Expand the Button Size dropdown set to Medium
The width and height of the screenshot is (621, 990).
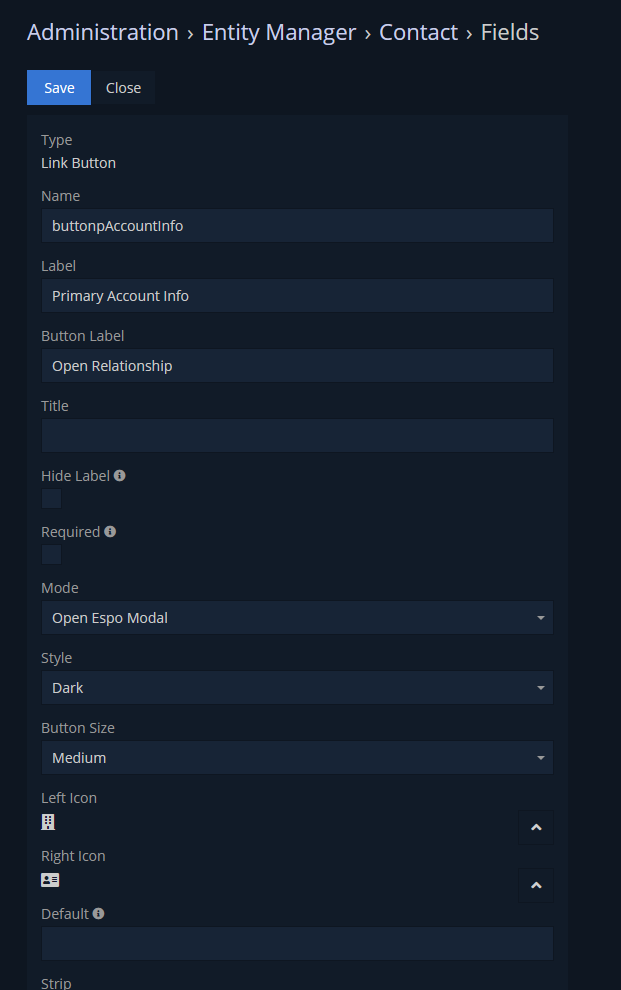click(297, 758)
